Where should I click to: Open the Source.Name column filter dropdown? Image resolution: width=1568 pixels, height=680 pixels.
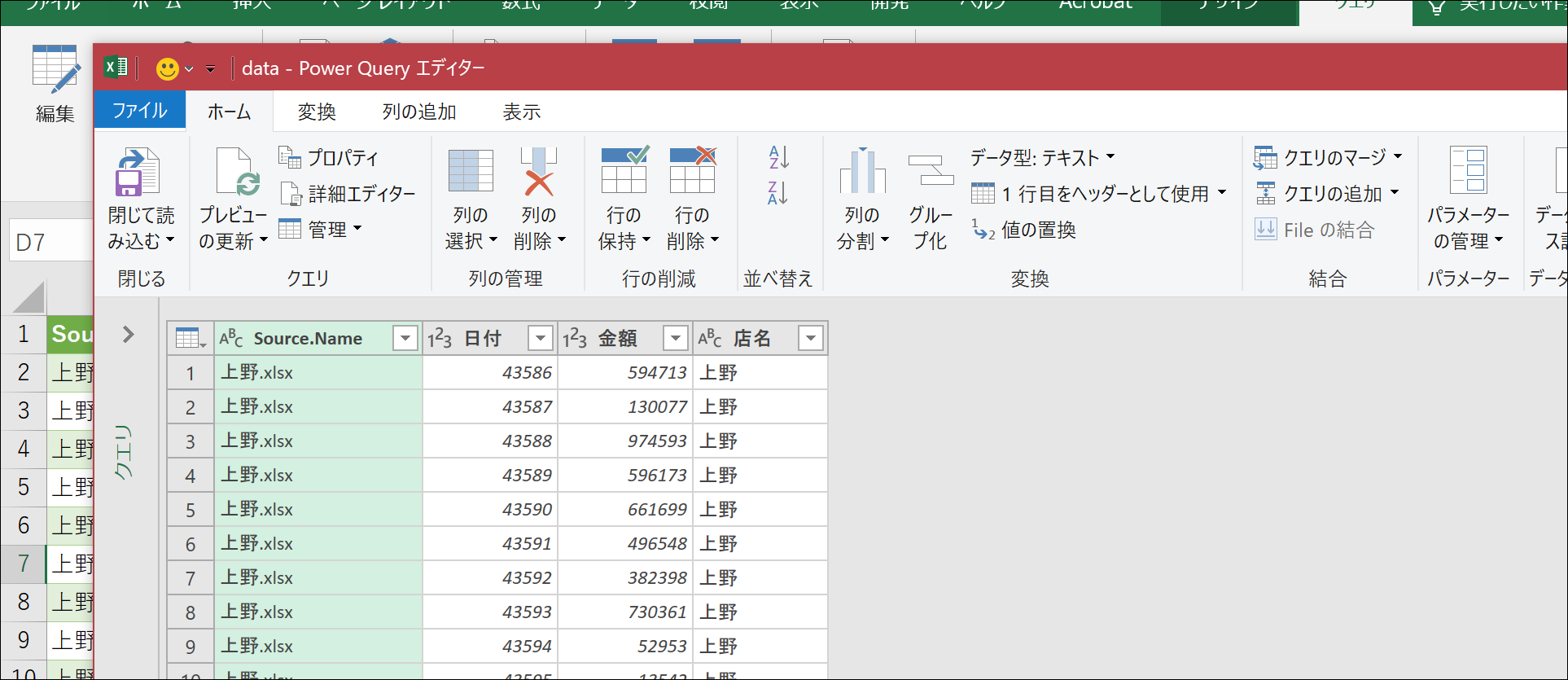point(405,338)
